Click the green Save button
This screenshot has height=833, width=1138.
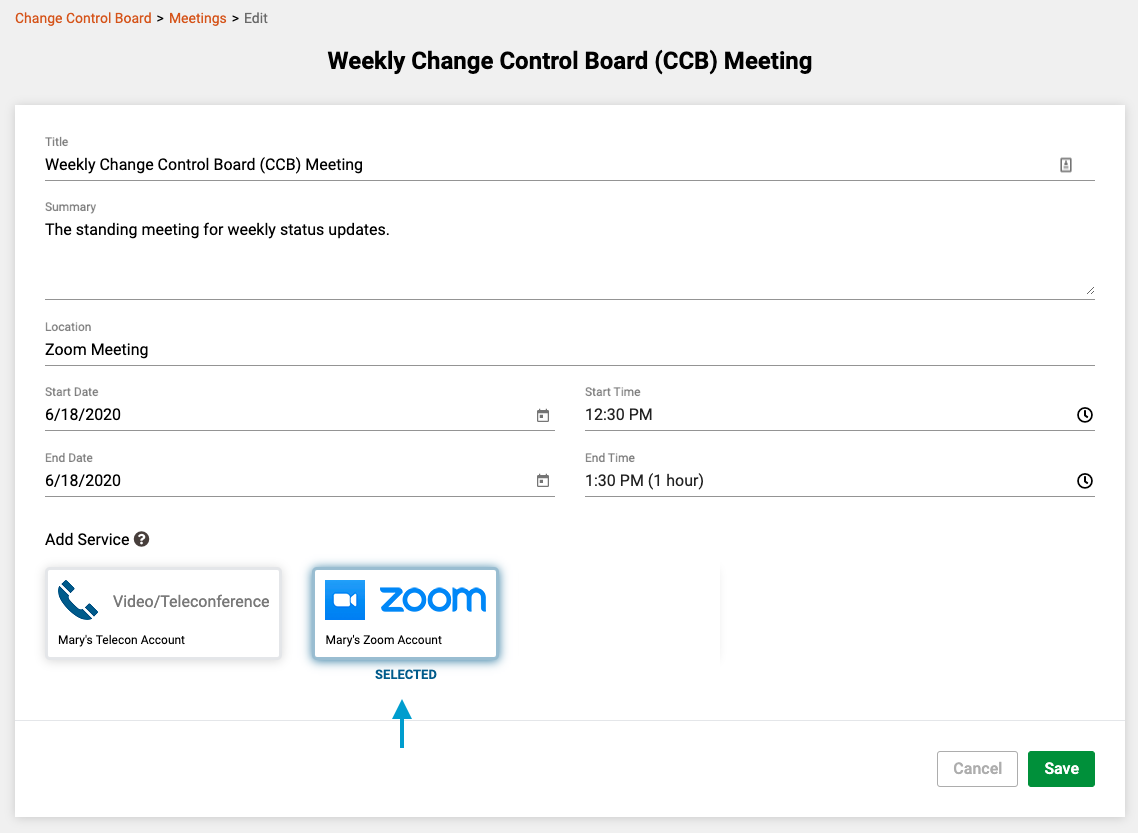1061,768
